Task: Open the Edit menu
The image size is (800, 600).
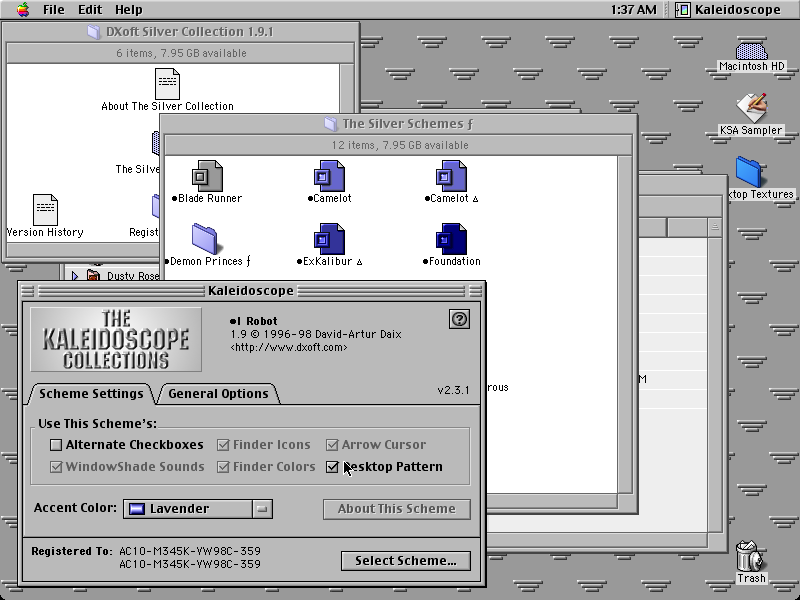Action: [90, 10]
